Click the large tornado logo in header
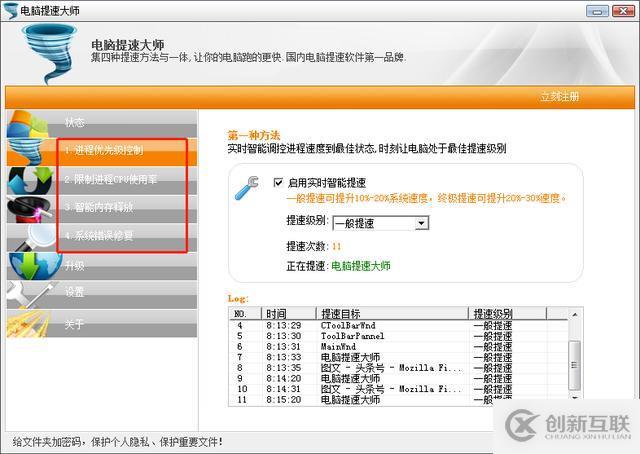The image size is (640, 454). [x=49, y=53]
